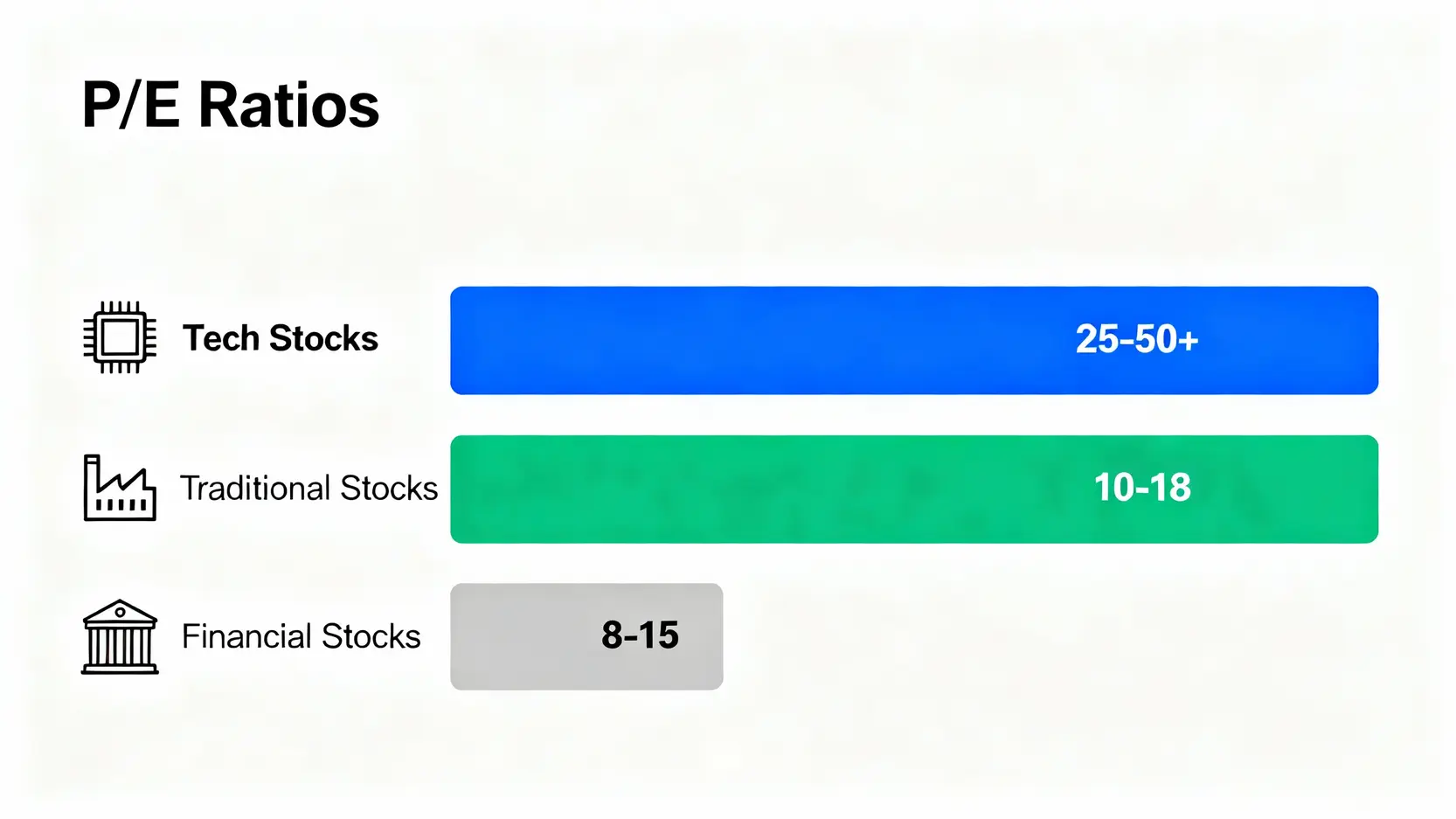Select the green Traditional Stocks bar
This screenshot has width=1456, height=819.
(x=743, y=489)
